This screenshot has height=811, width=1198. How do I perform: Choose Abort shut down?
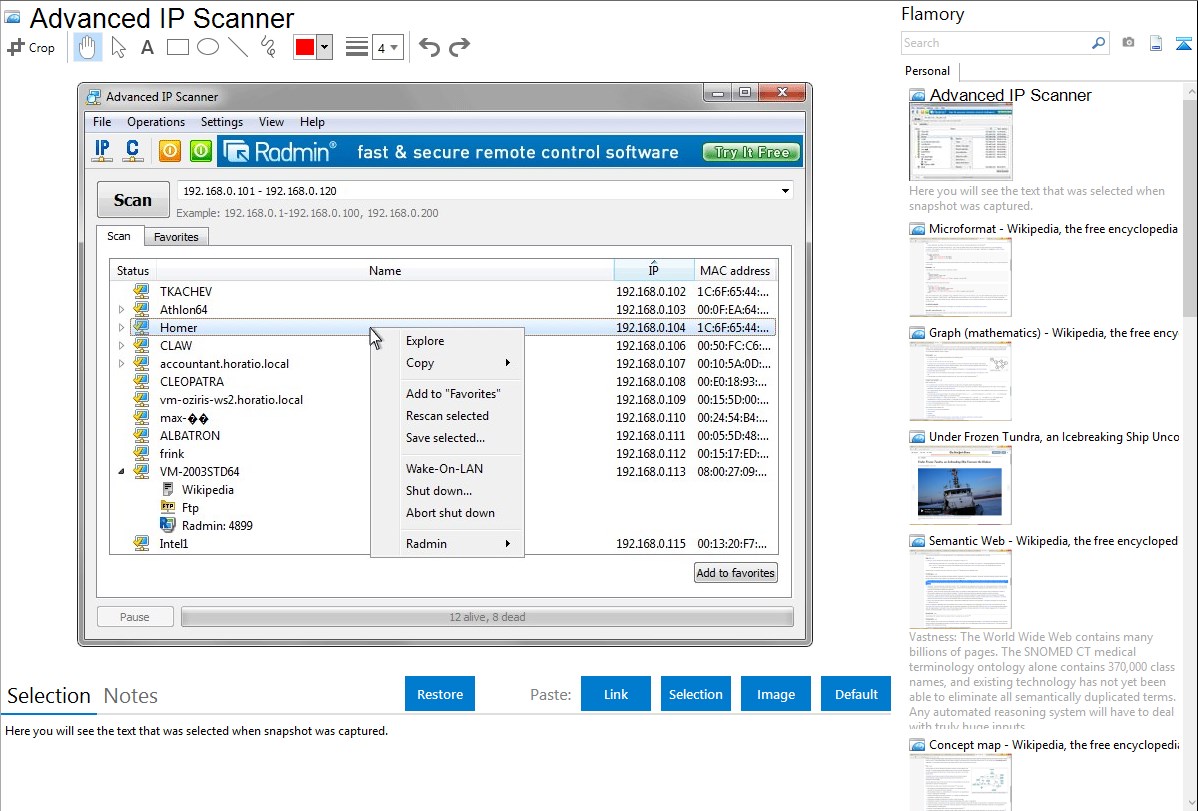tap(447, 513)
